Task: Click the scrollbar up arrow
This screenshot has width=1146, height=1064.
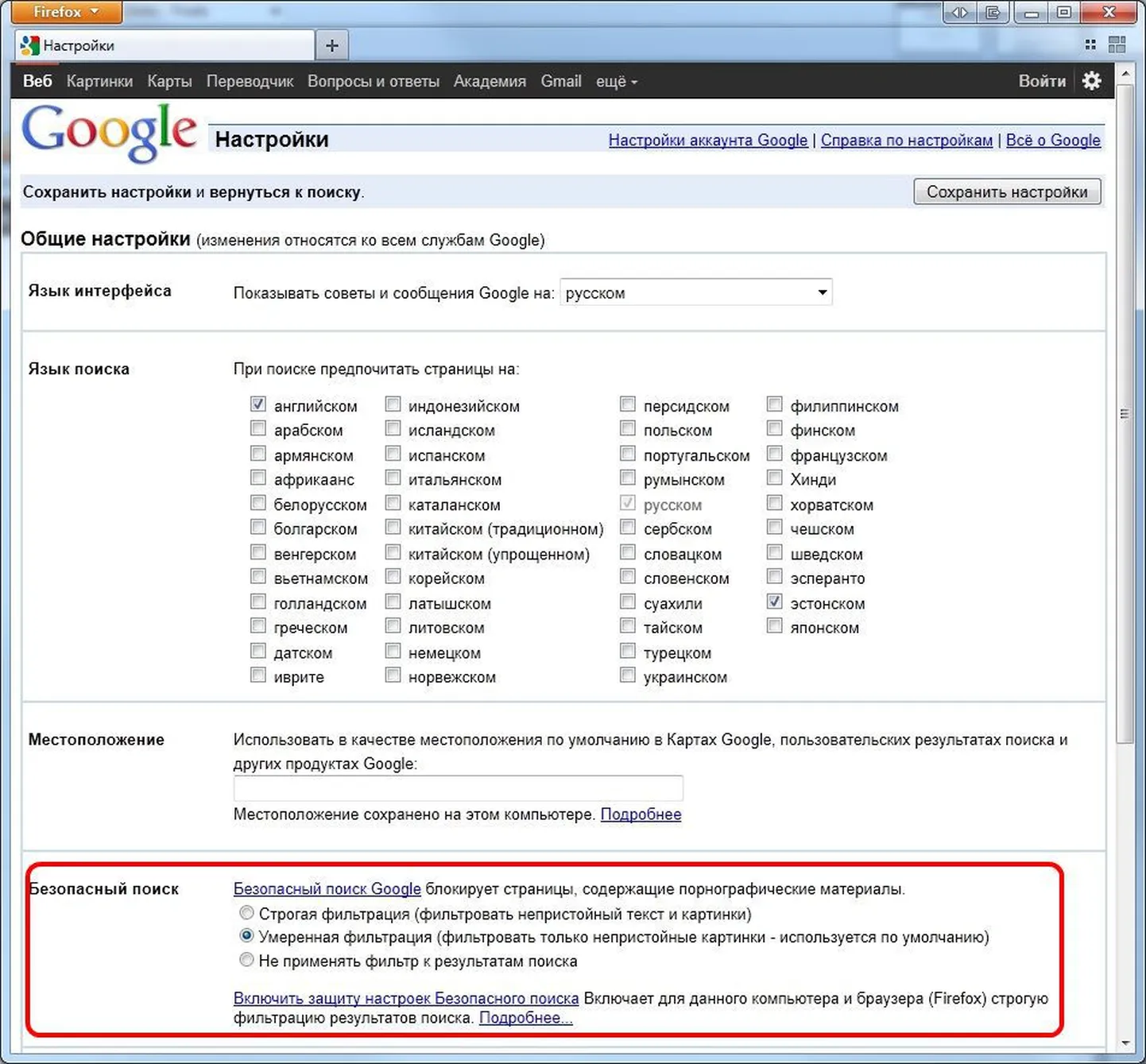Action: click(x=1125, y=73)
